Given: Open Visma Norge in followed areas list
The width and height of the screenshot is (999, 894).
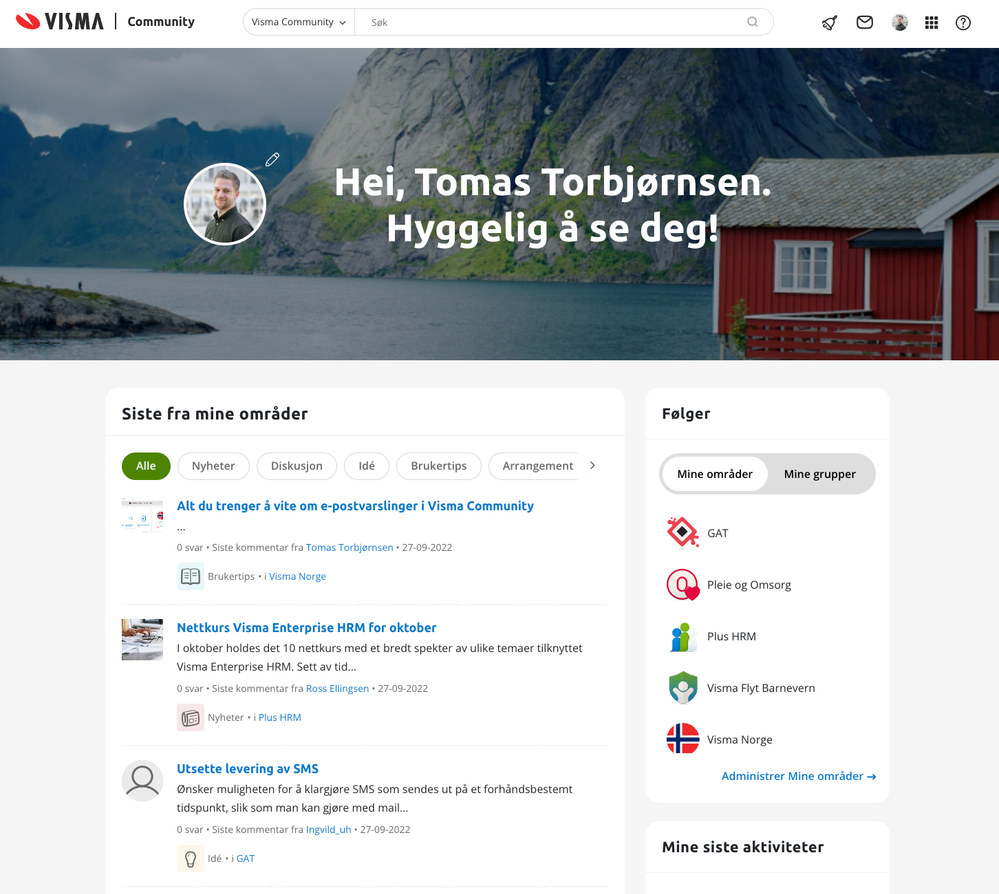Looking at the screenshot, I should point(739,740).
